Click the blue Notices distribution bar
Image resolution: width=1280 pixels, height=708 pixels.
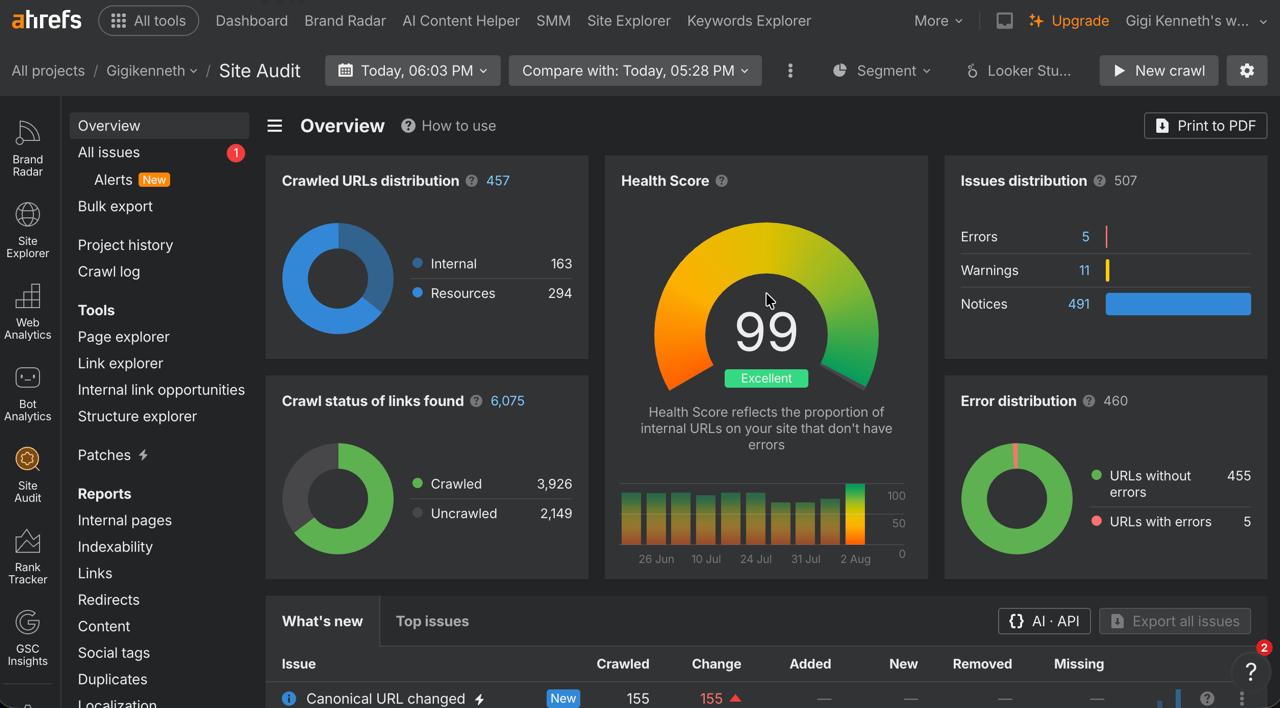(1178, 304)
